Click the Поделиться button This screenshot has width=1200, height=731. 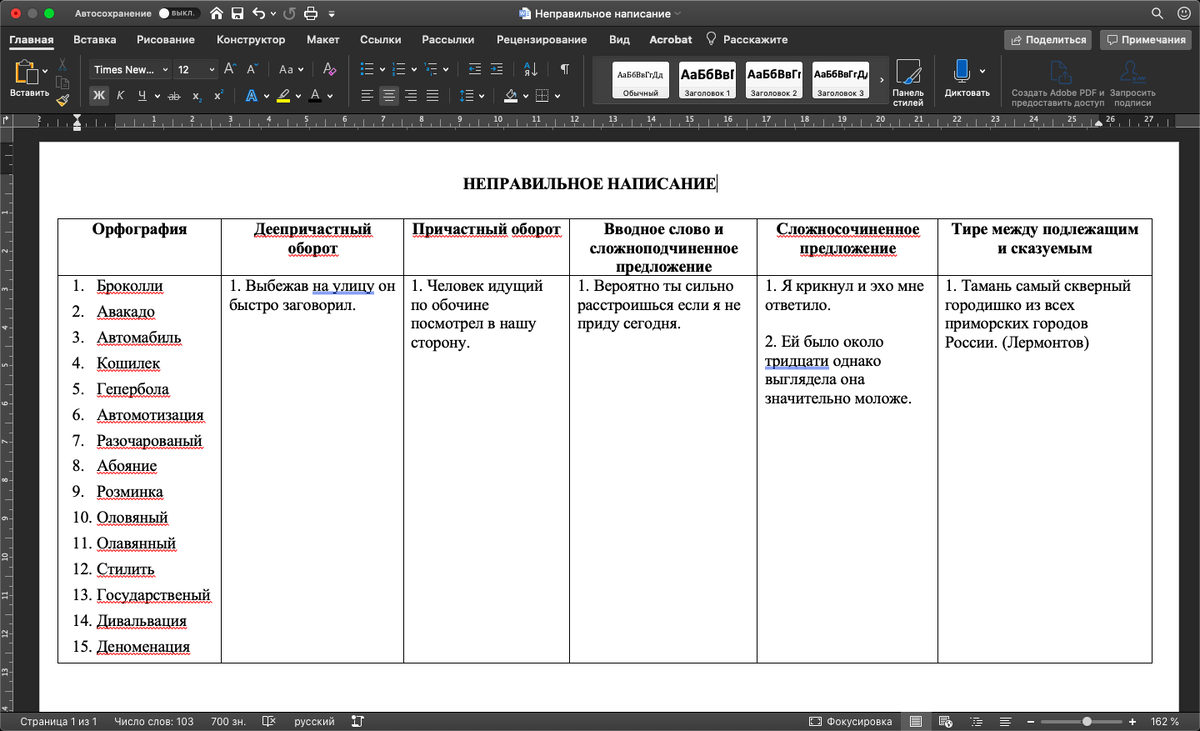click(x=1048, y=40)
